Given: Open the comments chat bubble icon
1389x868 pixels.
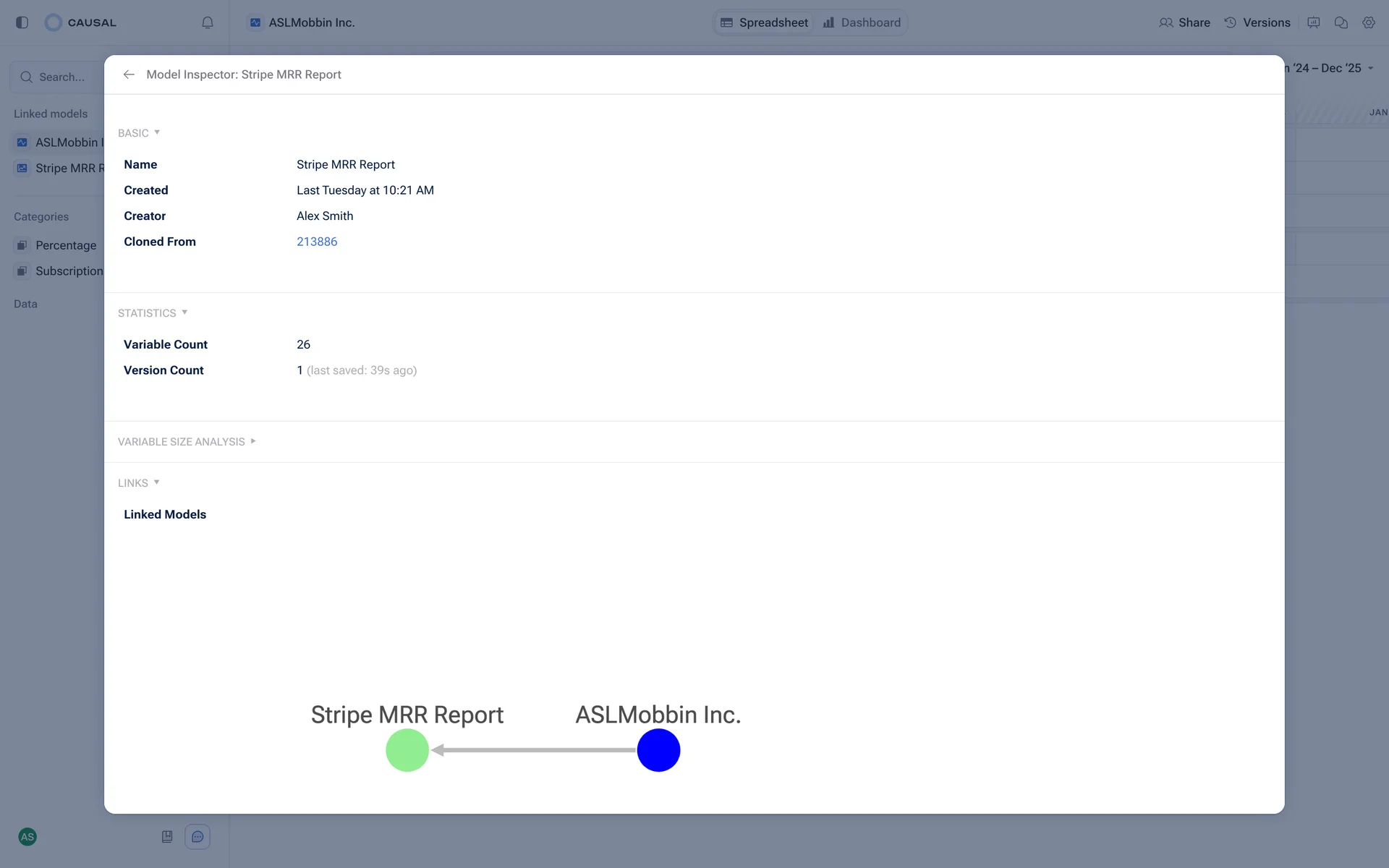Looking at the screenshot, I should 1341,22.
